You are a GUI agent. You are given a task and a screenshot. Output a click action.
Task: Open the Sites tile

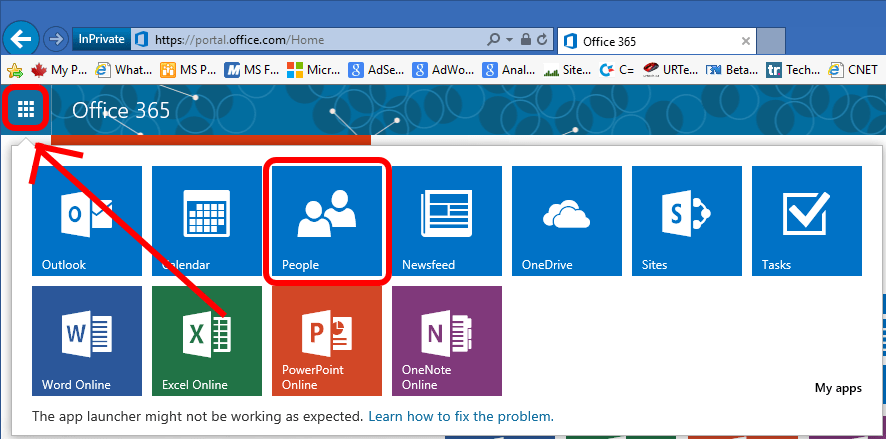pyautogui.click(x=687, y=221)
